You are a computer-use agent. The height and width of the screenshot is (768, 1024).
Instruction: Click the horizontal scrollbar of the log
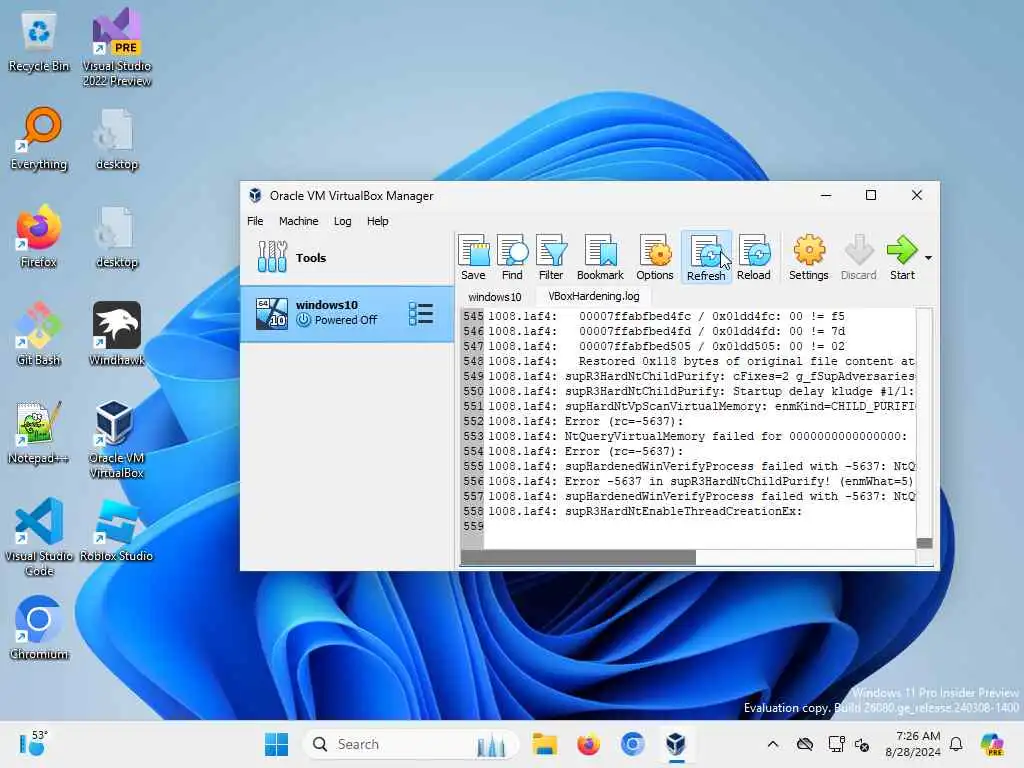tap(578, 557)
